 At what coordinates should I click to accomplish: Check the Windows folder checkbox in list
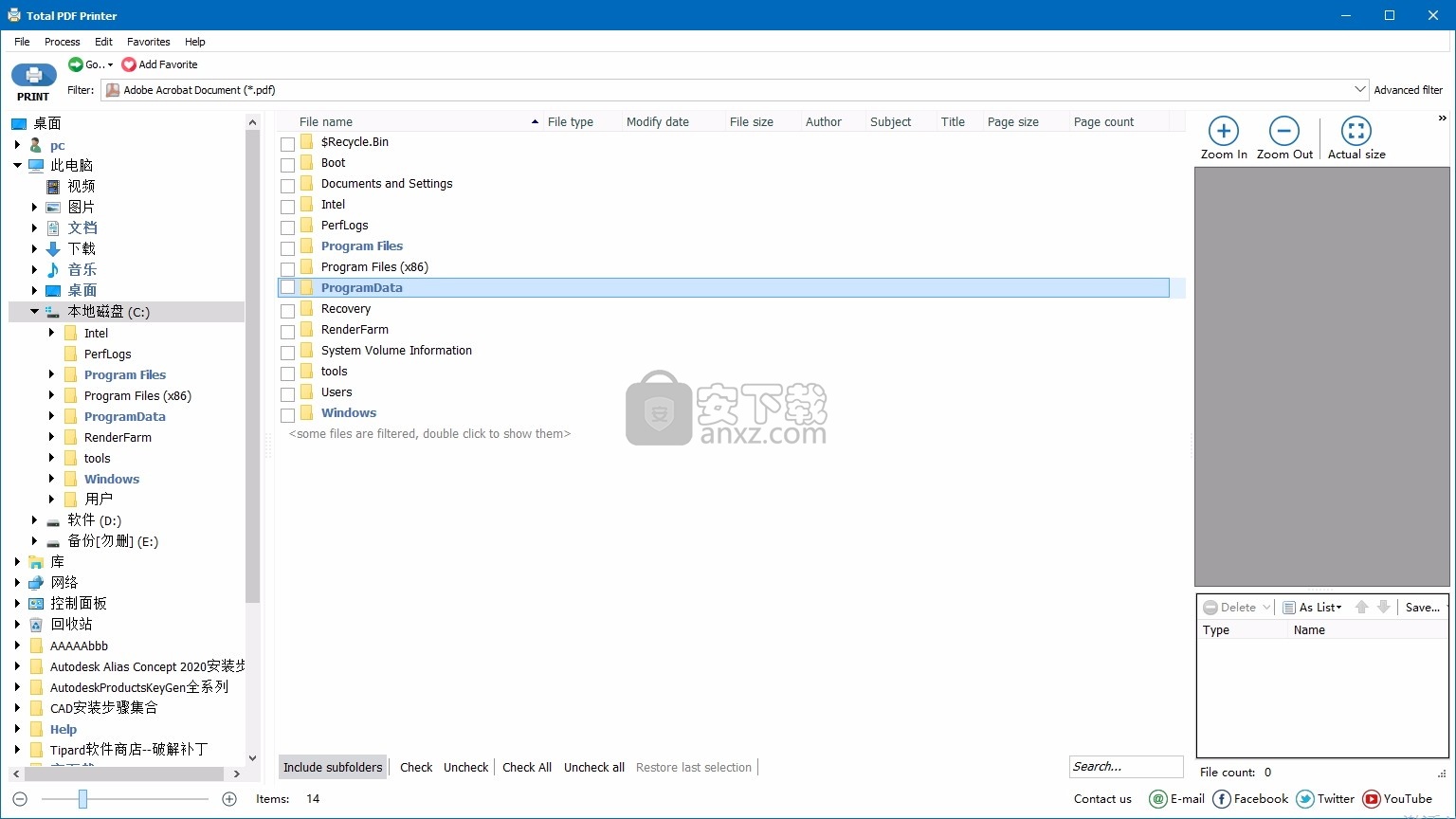coord(287,415)
